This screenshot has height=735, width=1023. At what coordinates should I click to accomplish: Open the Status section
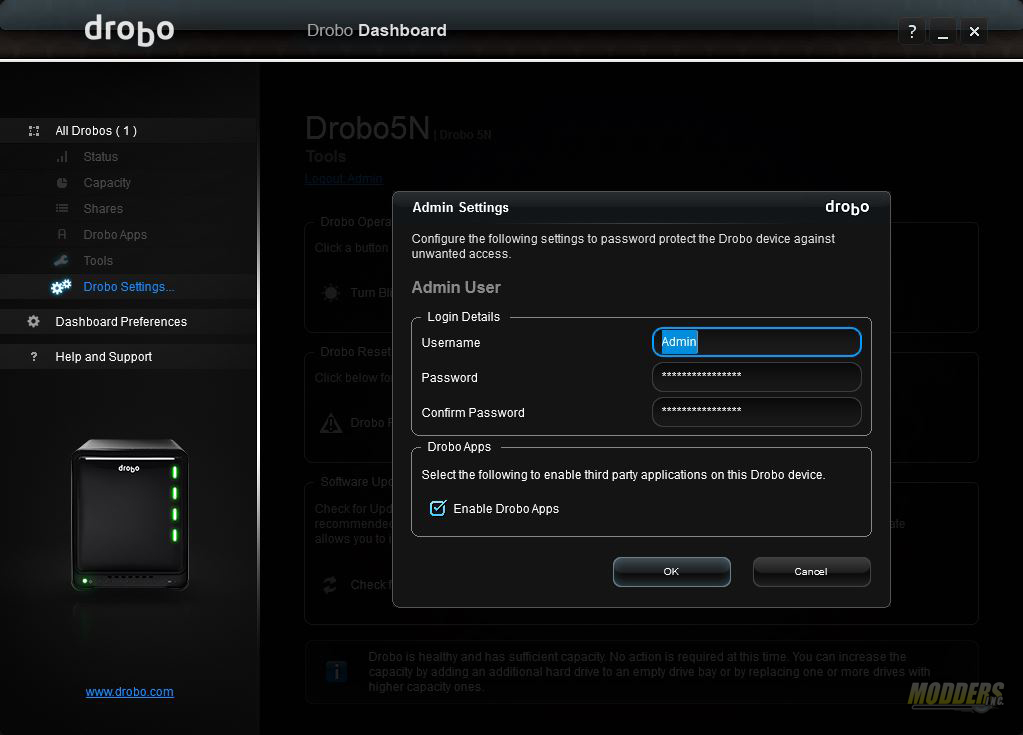[x=100, y=157]
